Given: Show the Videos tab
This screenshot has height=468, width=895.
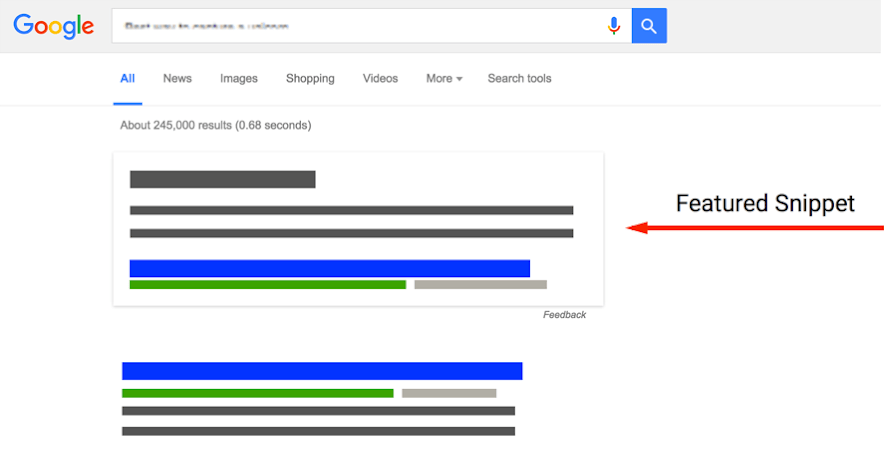Looking at the screenshot, I should [x=380, y=79].
